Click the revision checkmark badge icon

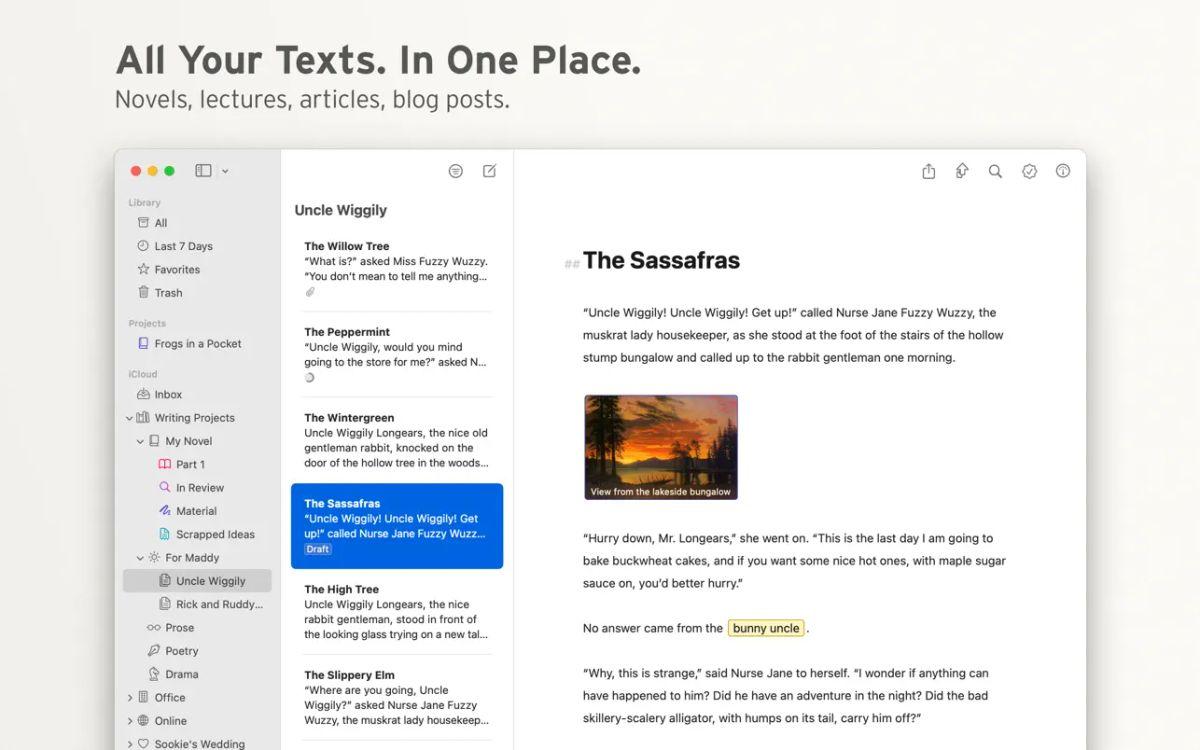pos(1029,171)
